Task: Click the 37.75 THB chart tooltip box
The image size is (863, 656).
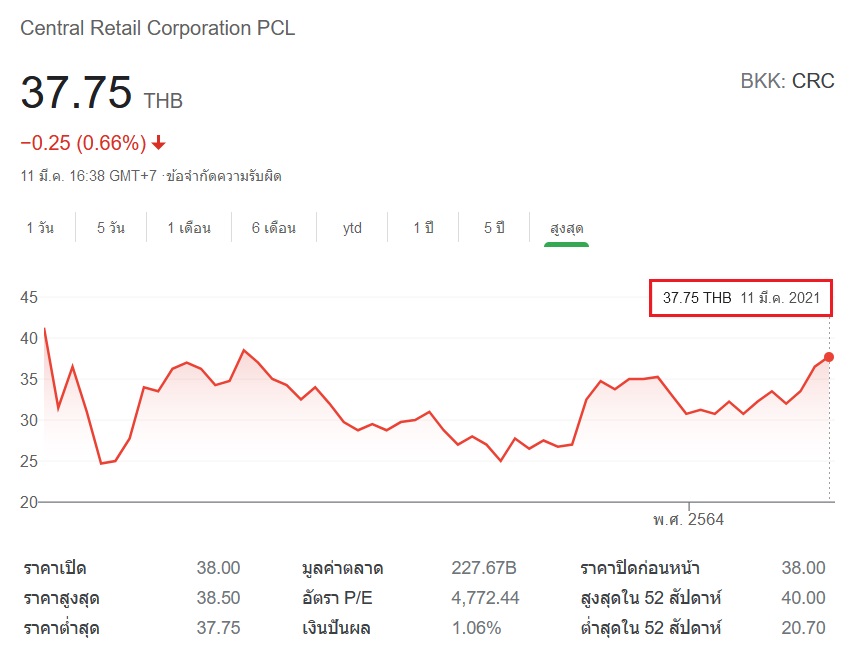Action: pos(740,298)
